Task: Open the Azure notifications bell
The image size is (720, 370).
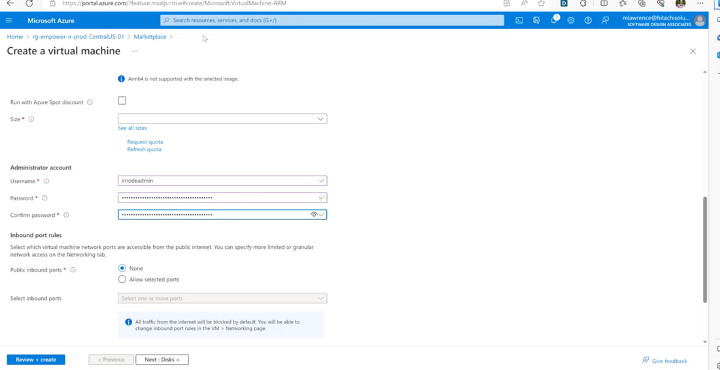Action: click(554, 21)
